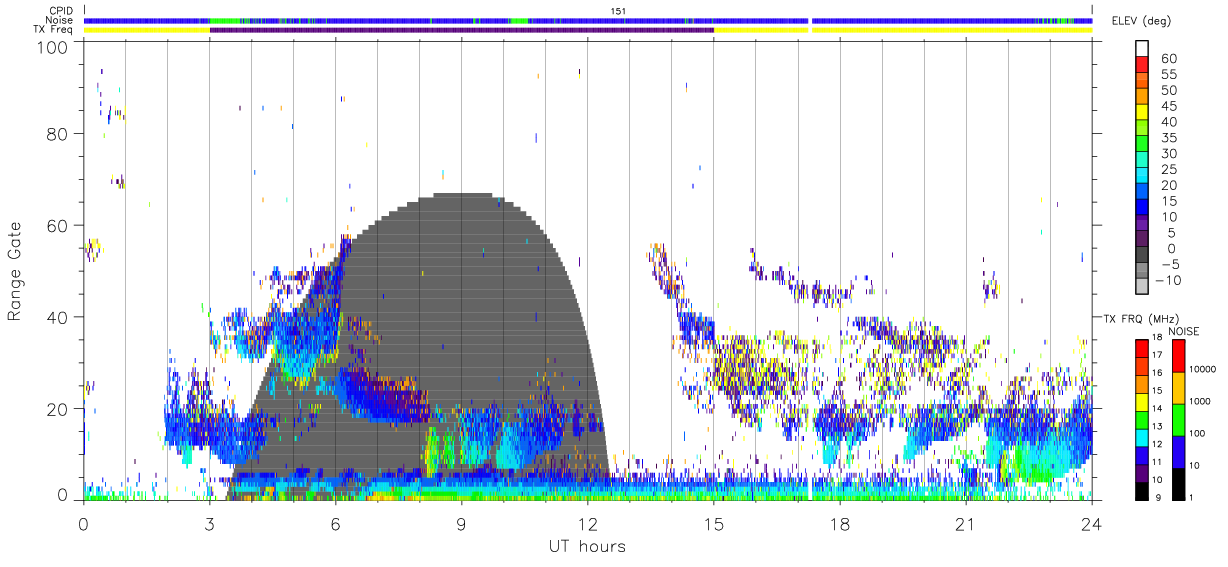Click the ELEV colorbar label "30"
This screenshot has height=567, width=1228.
click(1169, 153)
